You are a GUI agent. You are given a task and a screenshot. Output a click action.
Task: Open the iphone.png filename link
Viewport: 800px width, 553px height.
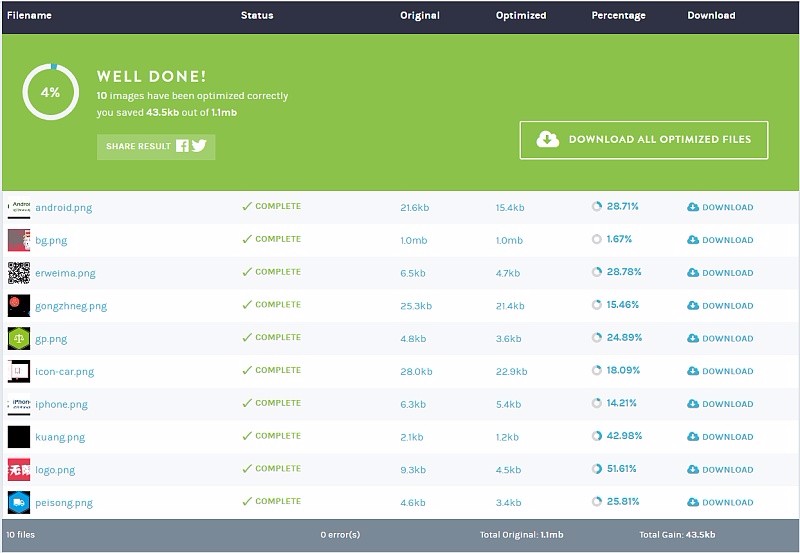coord(61,405)
